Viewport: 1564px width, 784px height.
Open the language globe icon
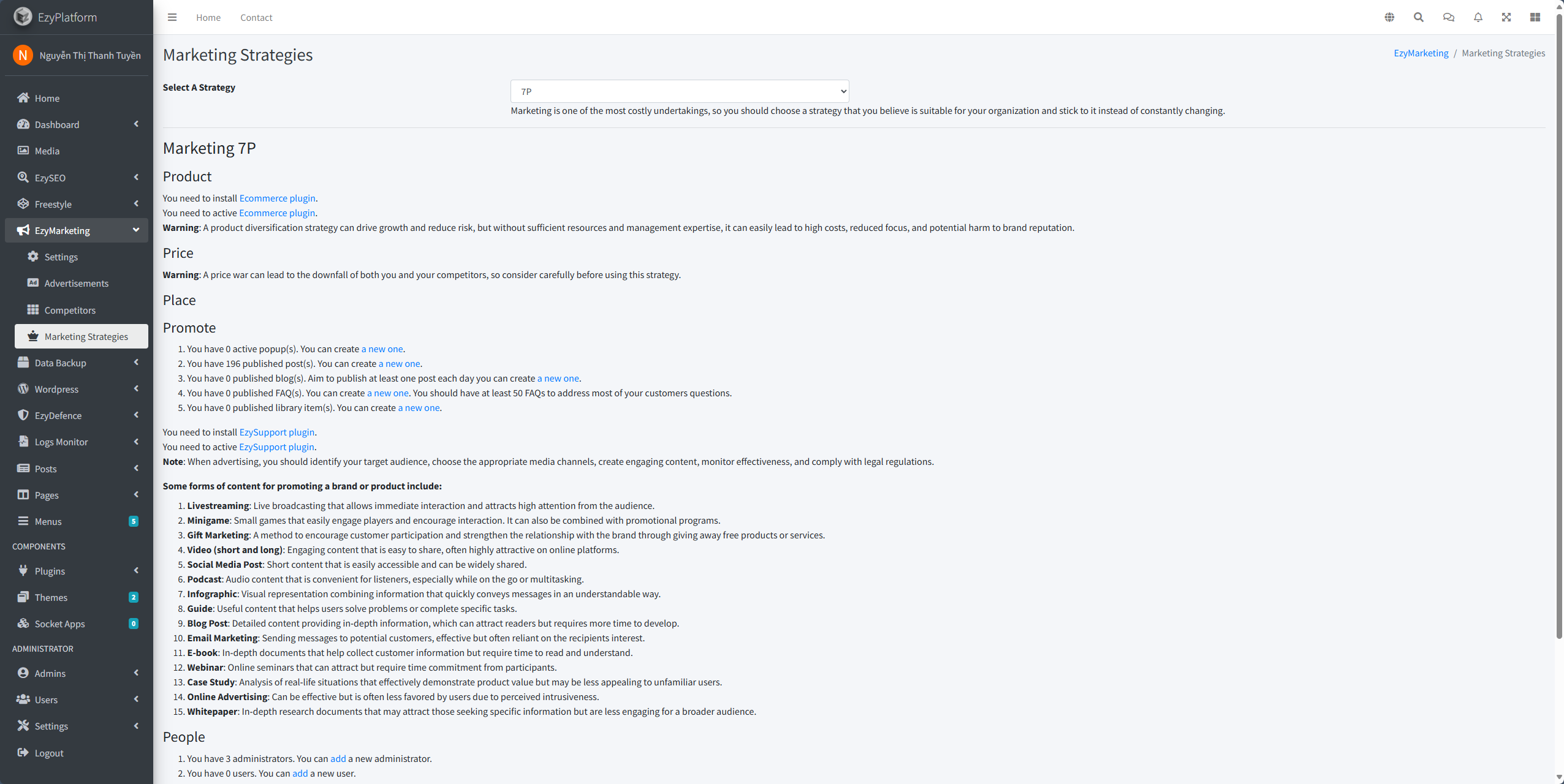[1389, 17]
